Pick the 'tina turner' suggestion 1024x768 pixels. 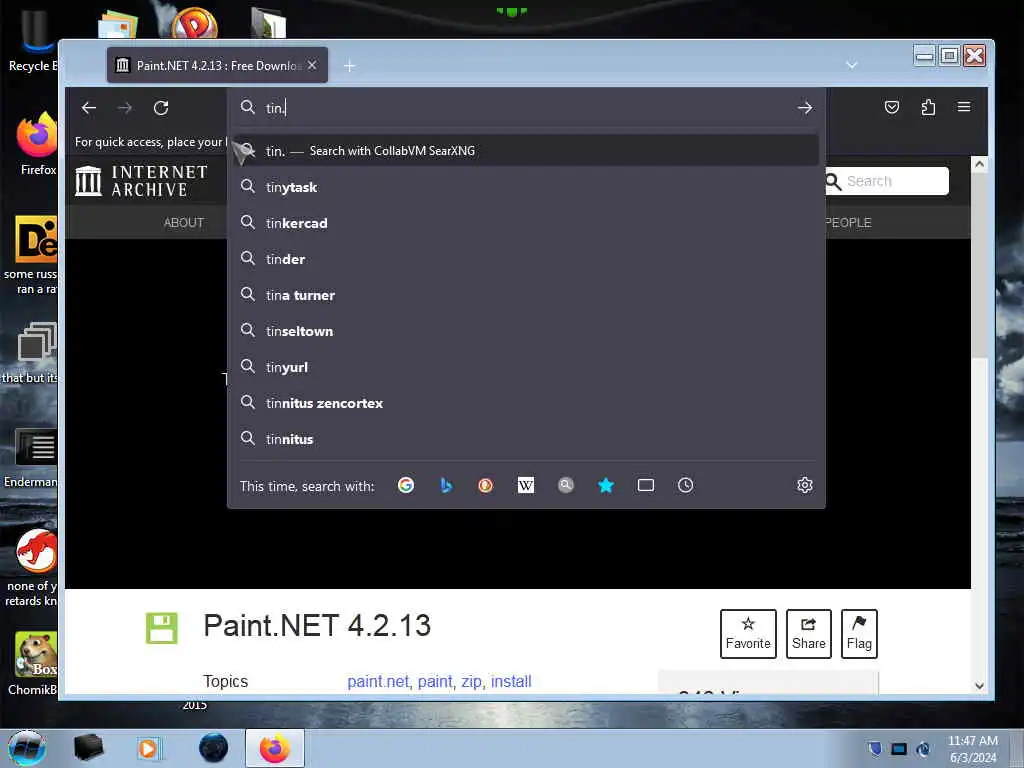coord(526,295)
